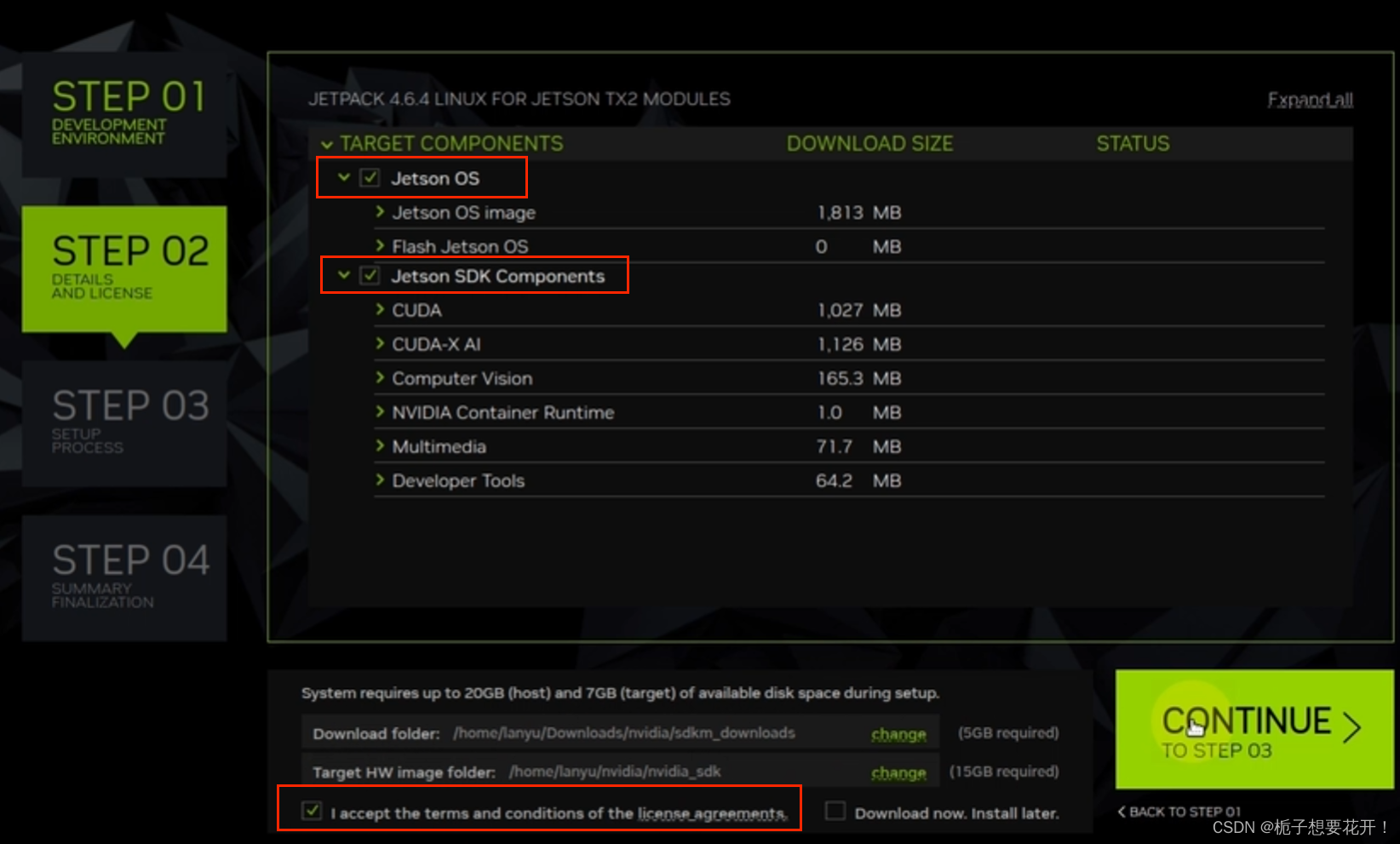Click the DOWNLOAD SIZE column header
Screen dimensions: 1400x844
pyautogui.click(x=869, y=143)
